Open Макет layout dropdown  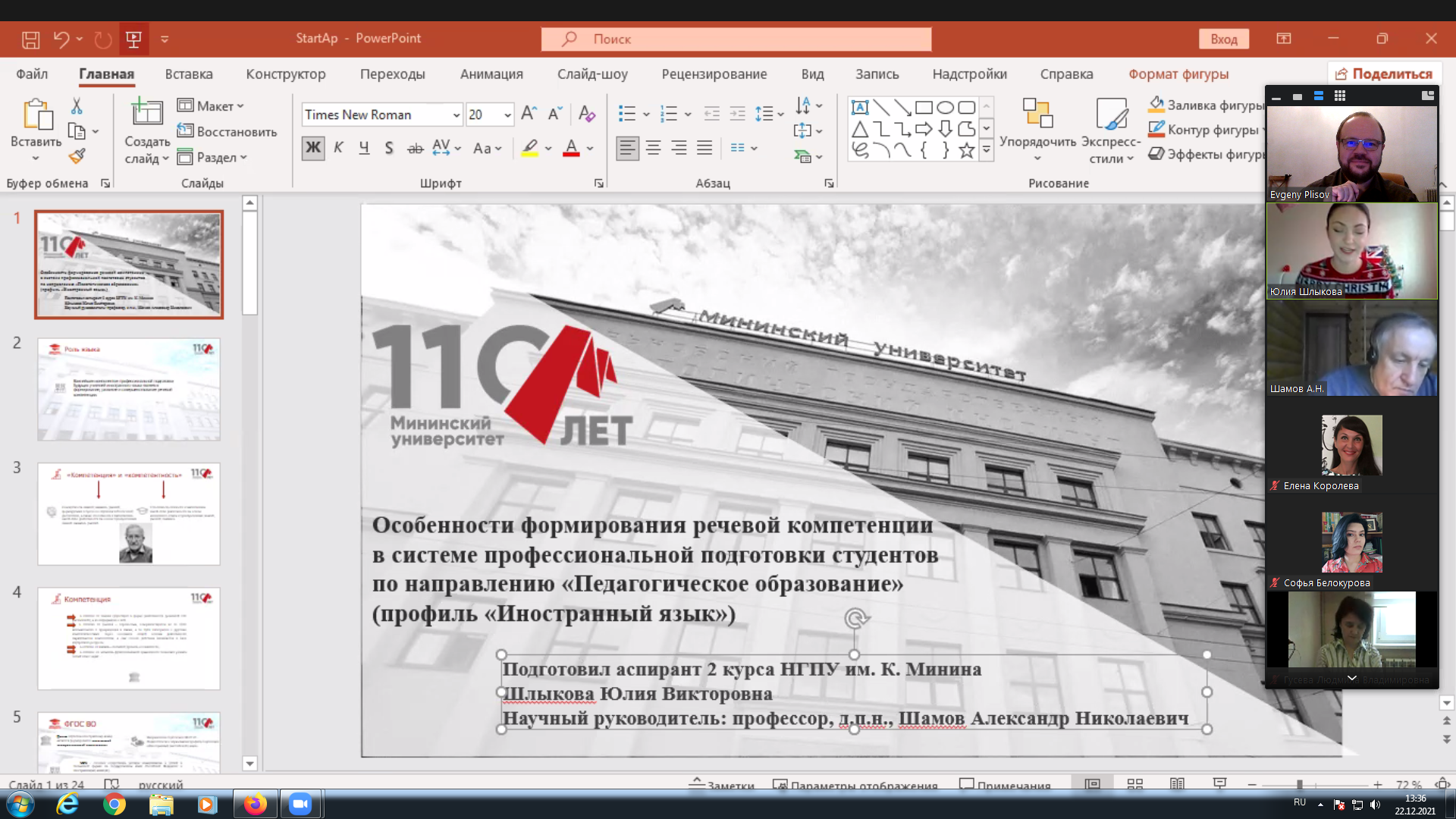(x=211, y=106)
